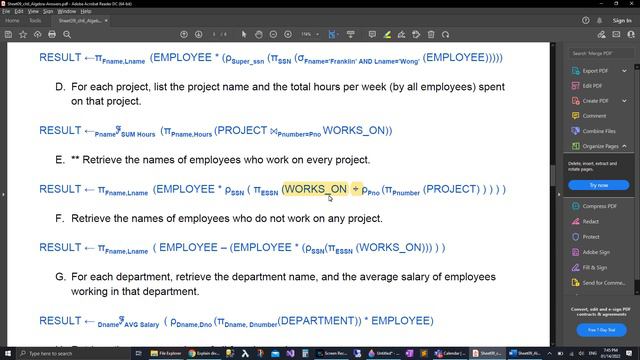This screenshot has height=360, width=640.
Task: Open the Help menu
Action: 86,11
